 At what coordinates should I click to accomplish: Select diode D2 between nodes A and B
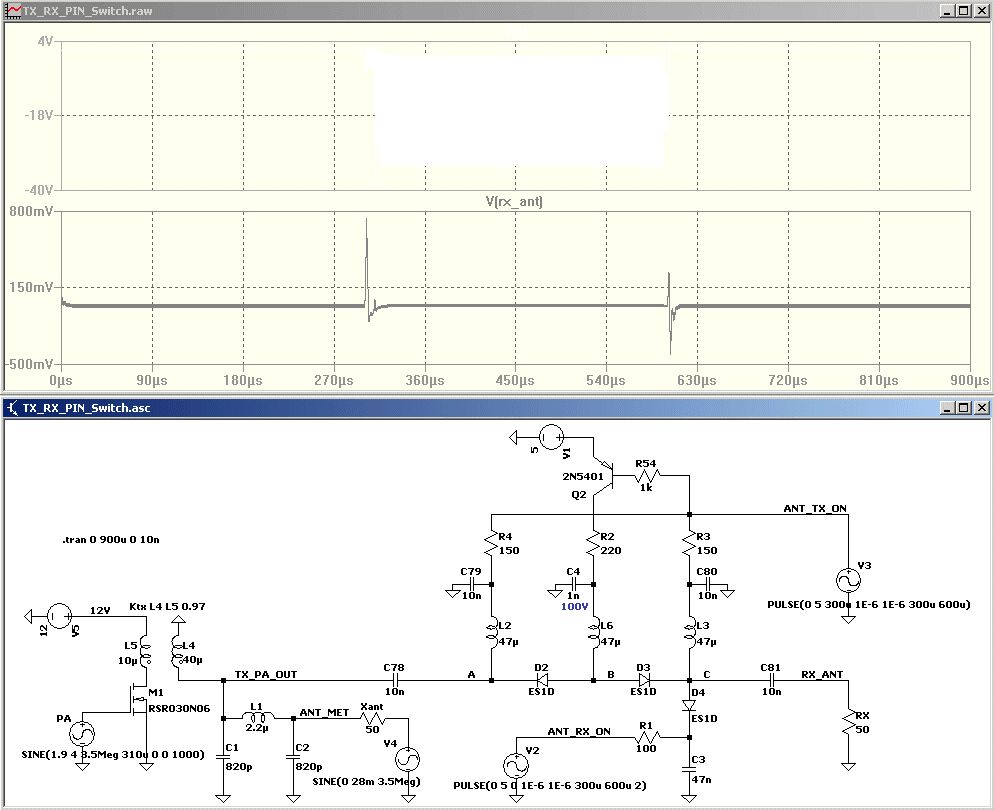point(543,681)
